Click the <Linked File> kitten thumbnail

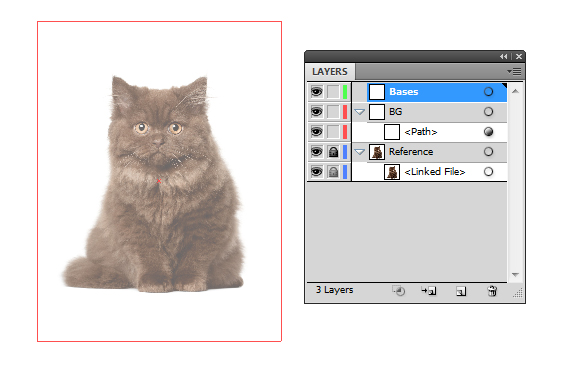pos(392,172)
